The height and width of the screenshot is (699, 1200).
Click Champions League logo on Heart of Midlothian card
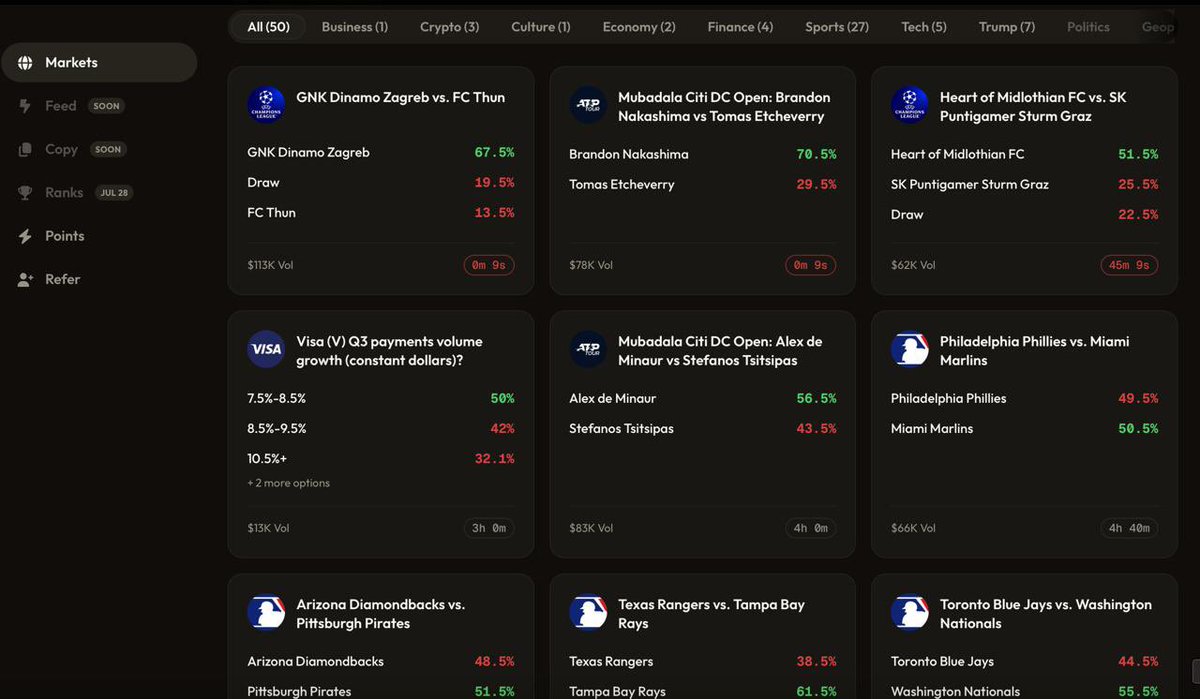click(x=910, y=105)
